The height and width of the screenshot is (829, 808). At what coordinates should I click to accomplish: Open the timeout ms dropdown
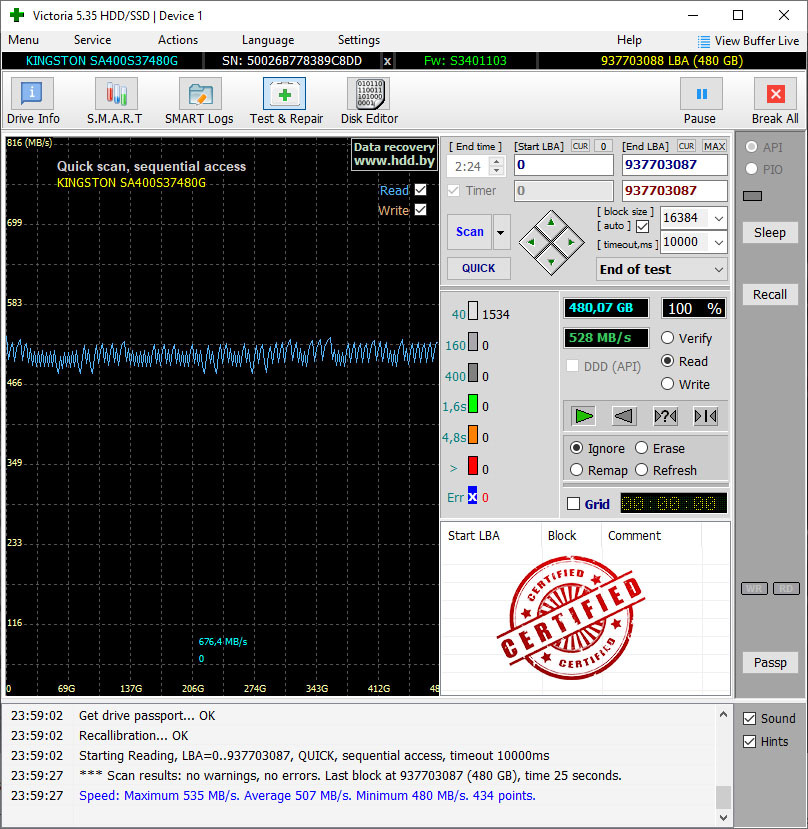718,242
